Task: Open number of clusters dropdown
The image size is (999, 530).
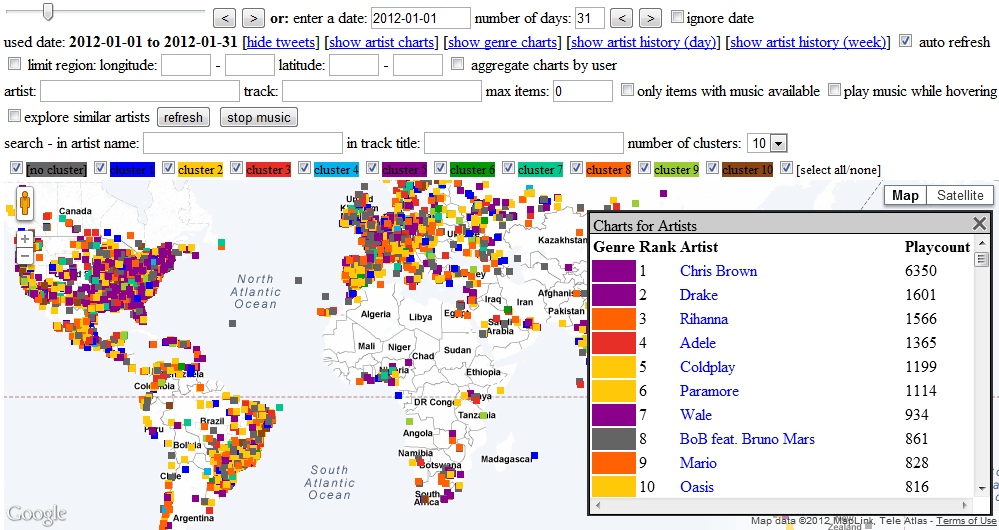Action: (768, 143)
